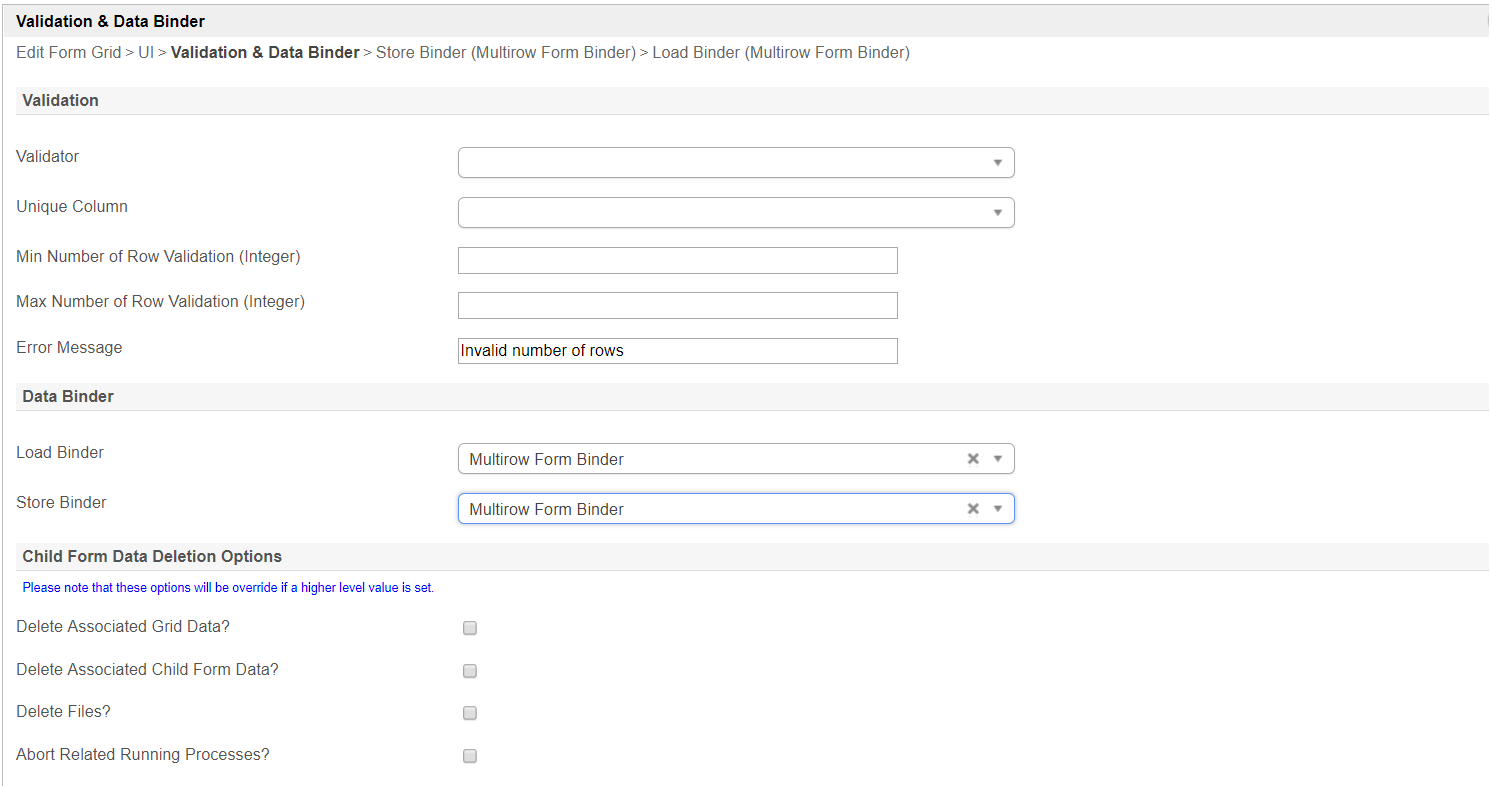Viewport: 1492px width, 787px height.
Task: Focus the Max Number of Row Validation field
Action: pos(677,306)
